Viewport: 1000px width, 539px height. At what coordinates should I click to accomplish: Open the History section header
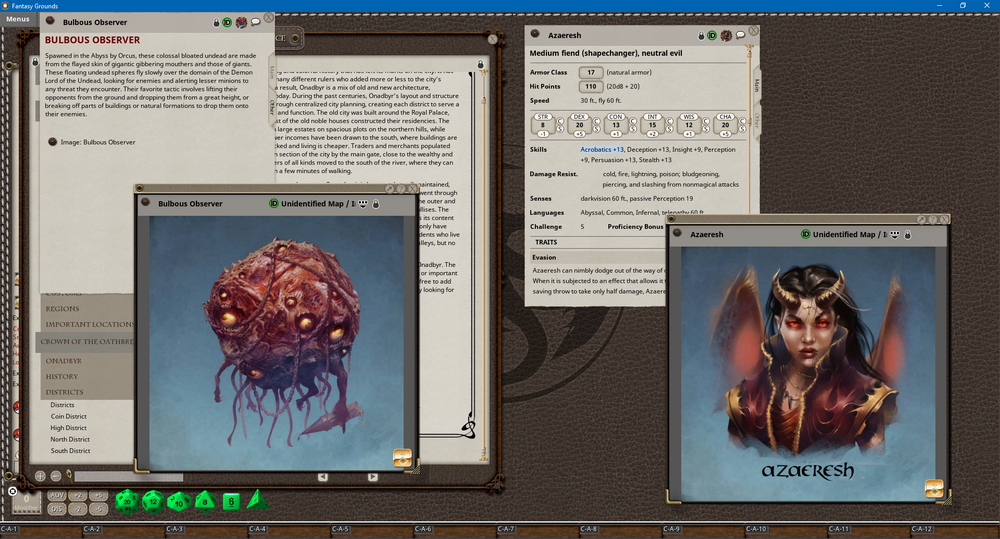pyautogui.click(x=62, y=376)
